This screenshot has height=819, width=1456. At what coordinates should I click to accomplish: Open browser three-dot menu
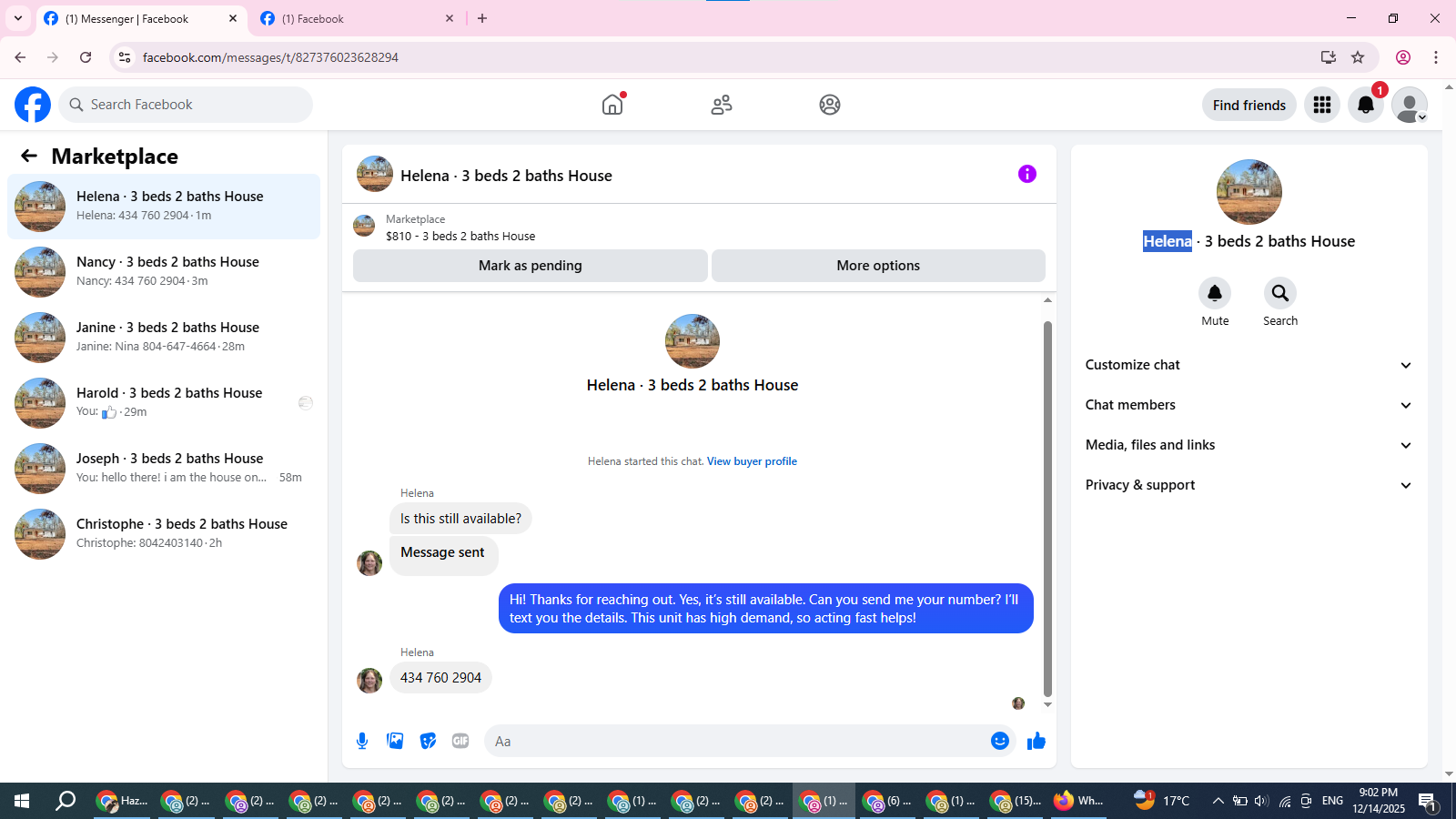1436,57
